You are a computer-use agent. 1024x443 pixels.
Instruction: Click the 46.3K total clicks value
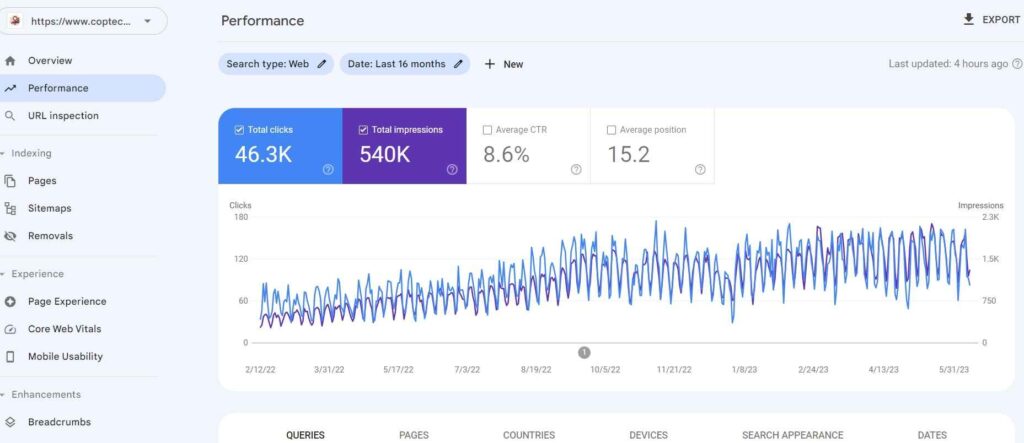click(x=263, y=155)
